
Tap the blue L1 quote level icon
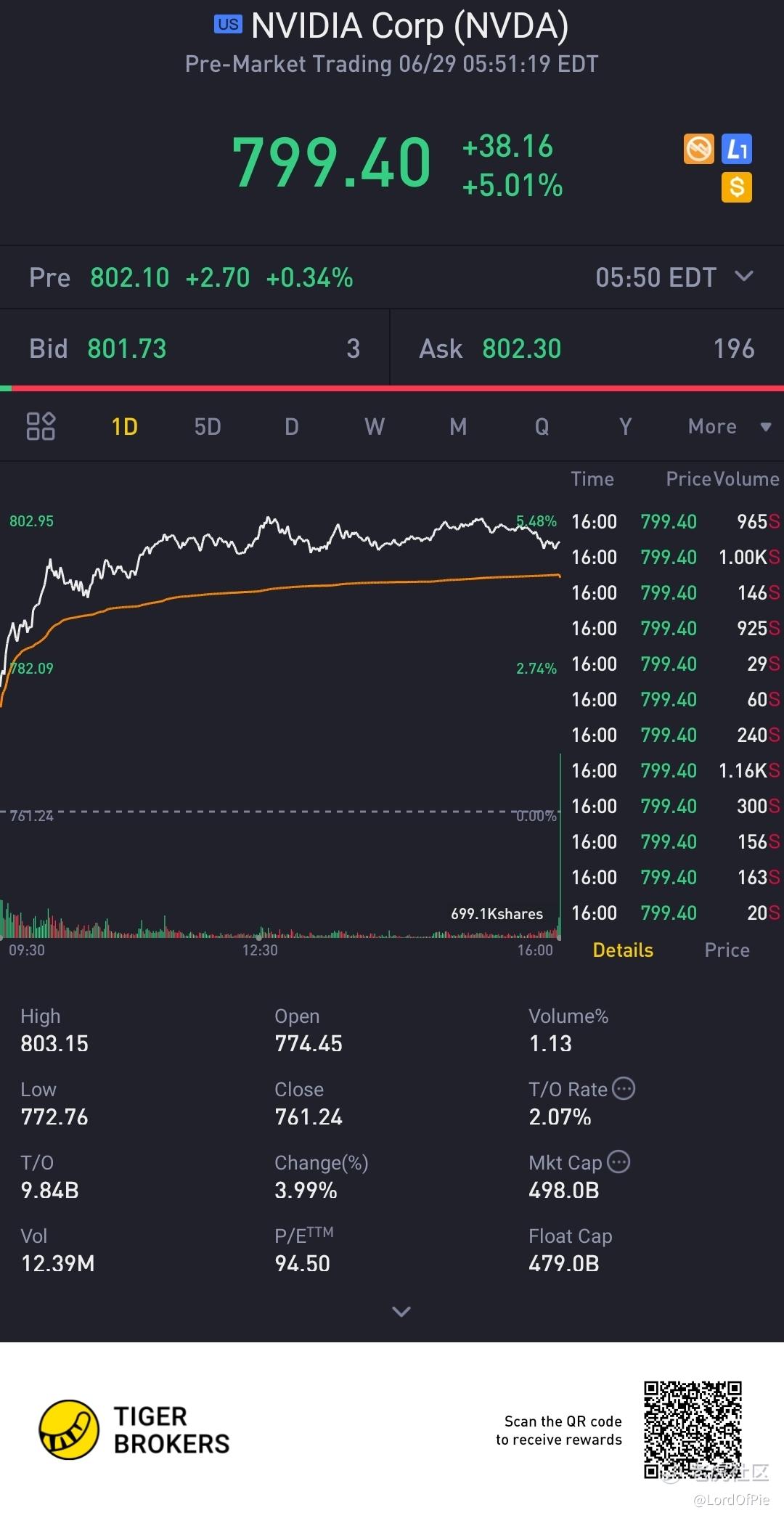(x=737, y=150)
